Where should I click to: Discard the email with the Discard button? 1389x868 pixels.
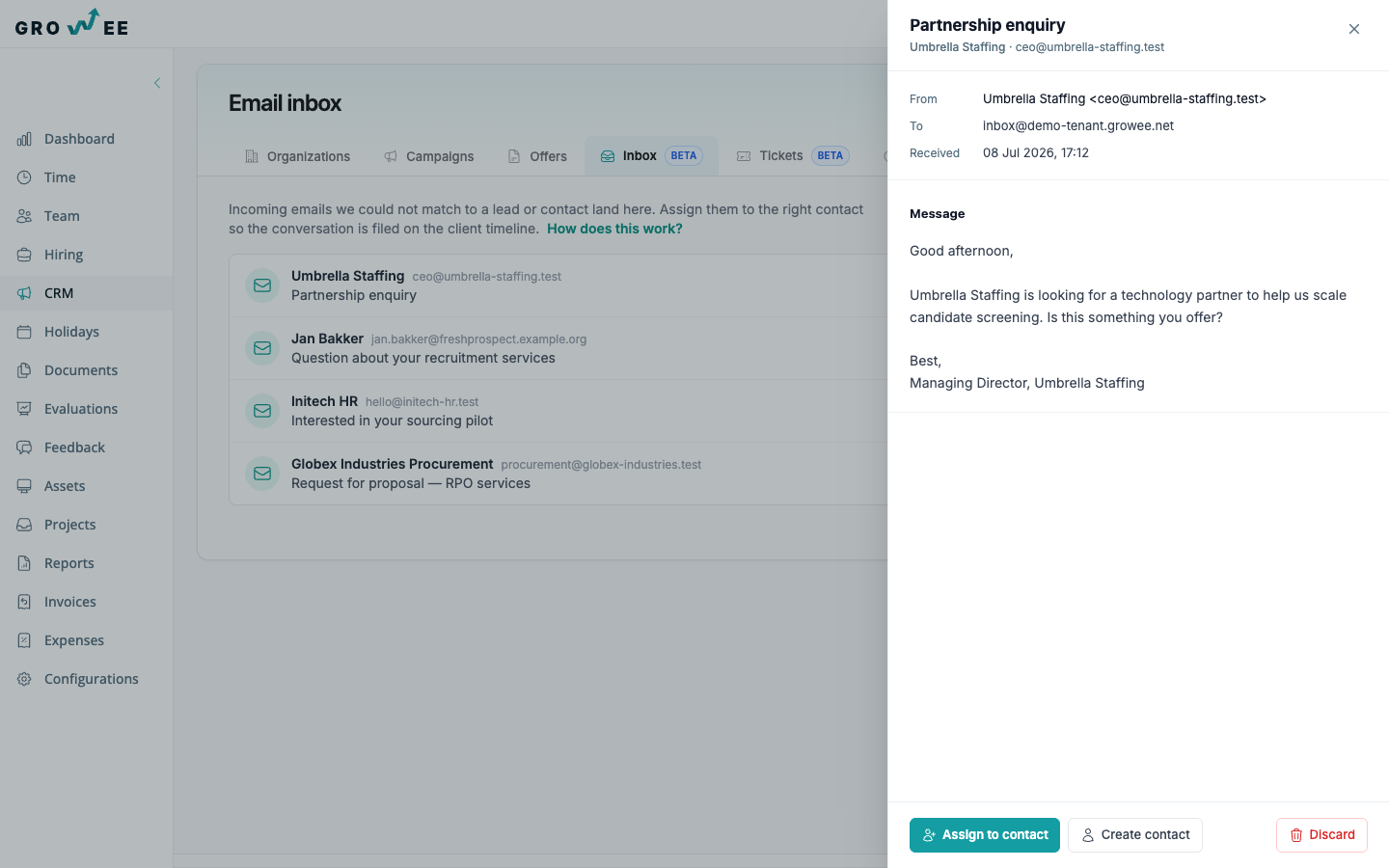click(1321, 835)
